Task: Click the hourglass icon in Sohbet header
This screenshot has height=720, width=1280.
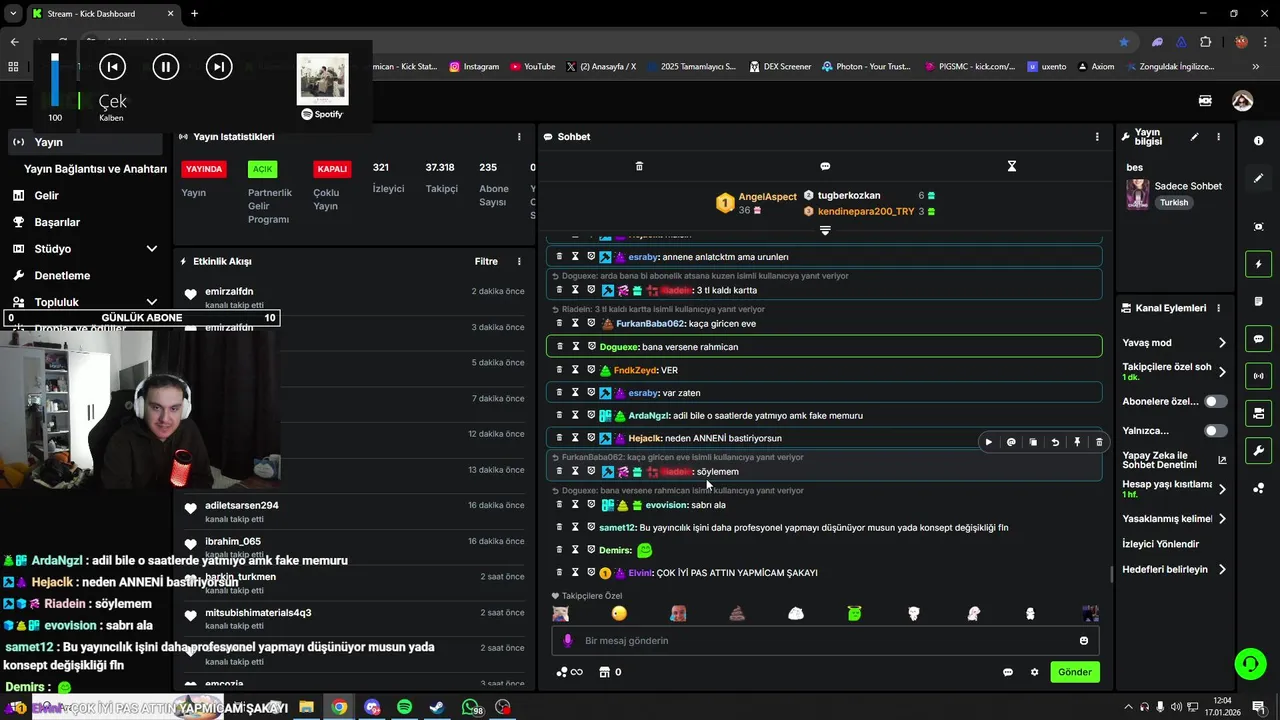Action: [x=1012, y=166]
